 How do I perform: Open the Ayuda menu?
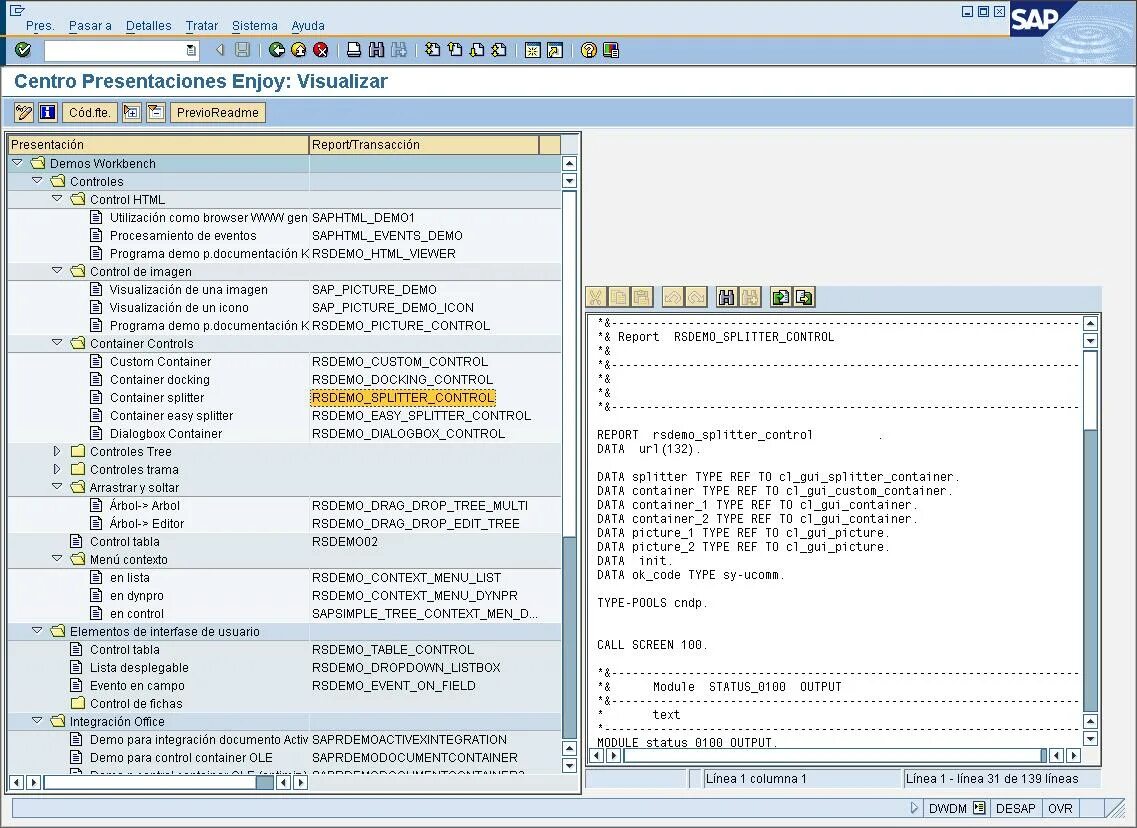[308, 25]
